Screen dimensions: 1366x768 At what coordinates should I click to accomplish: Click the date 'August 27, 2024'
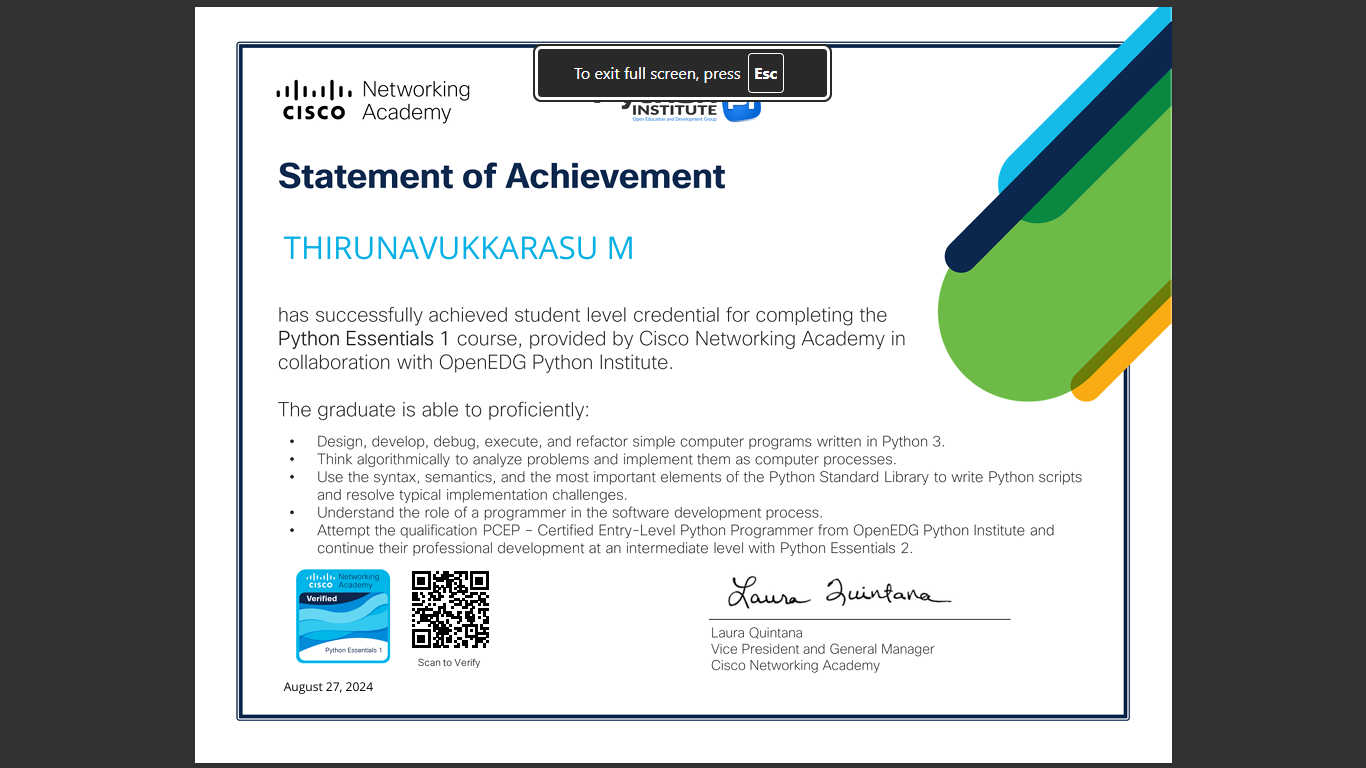328,687
